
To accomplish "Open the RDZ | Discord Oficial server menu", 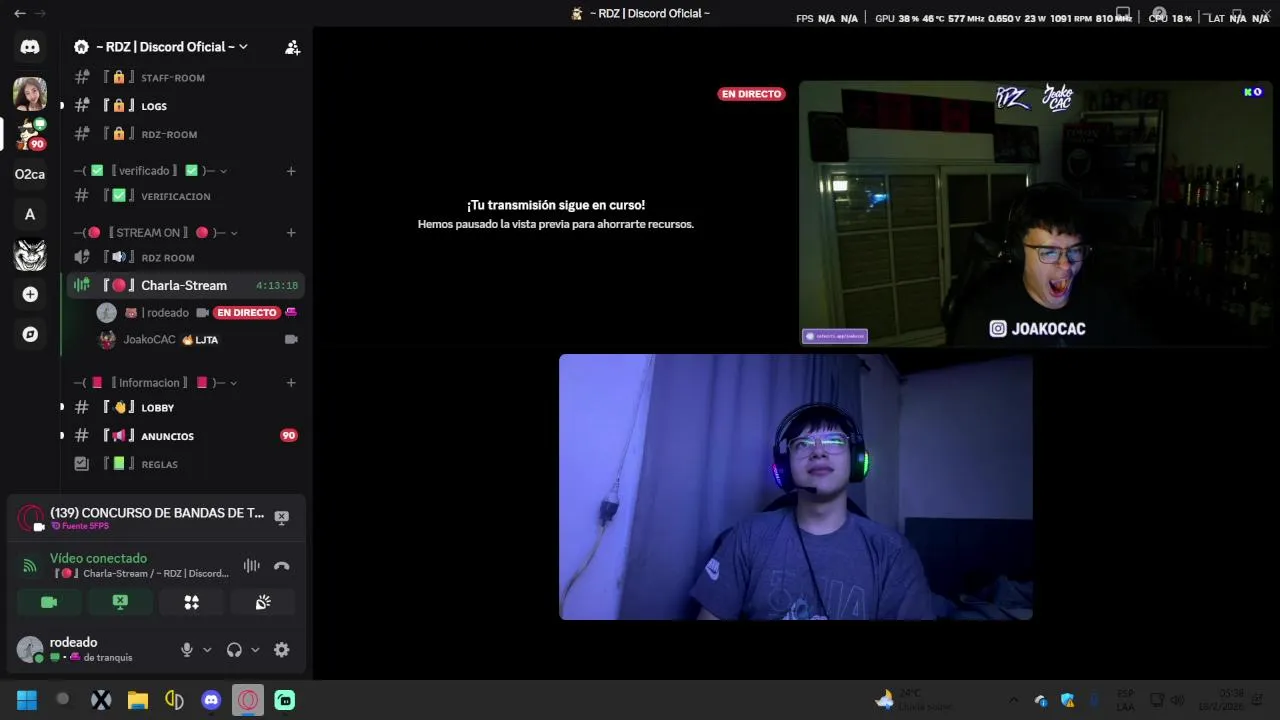I will click(172, 47).
